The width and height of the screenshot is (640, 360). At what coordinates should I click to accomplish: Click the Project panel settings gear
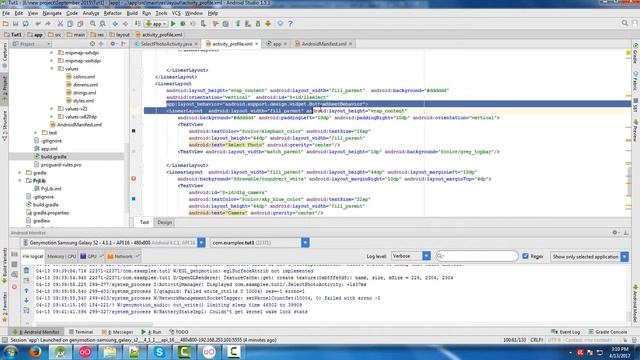[x=113, y=44]
